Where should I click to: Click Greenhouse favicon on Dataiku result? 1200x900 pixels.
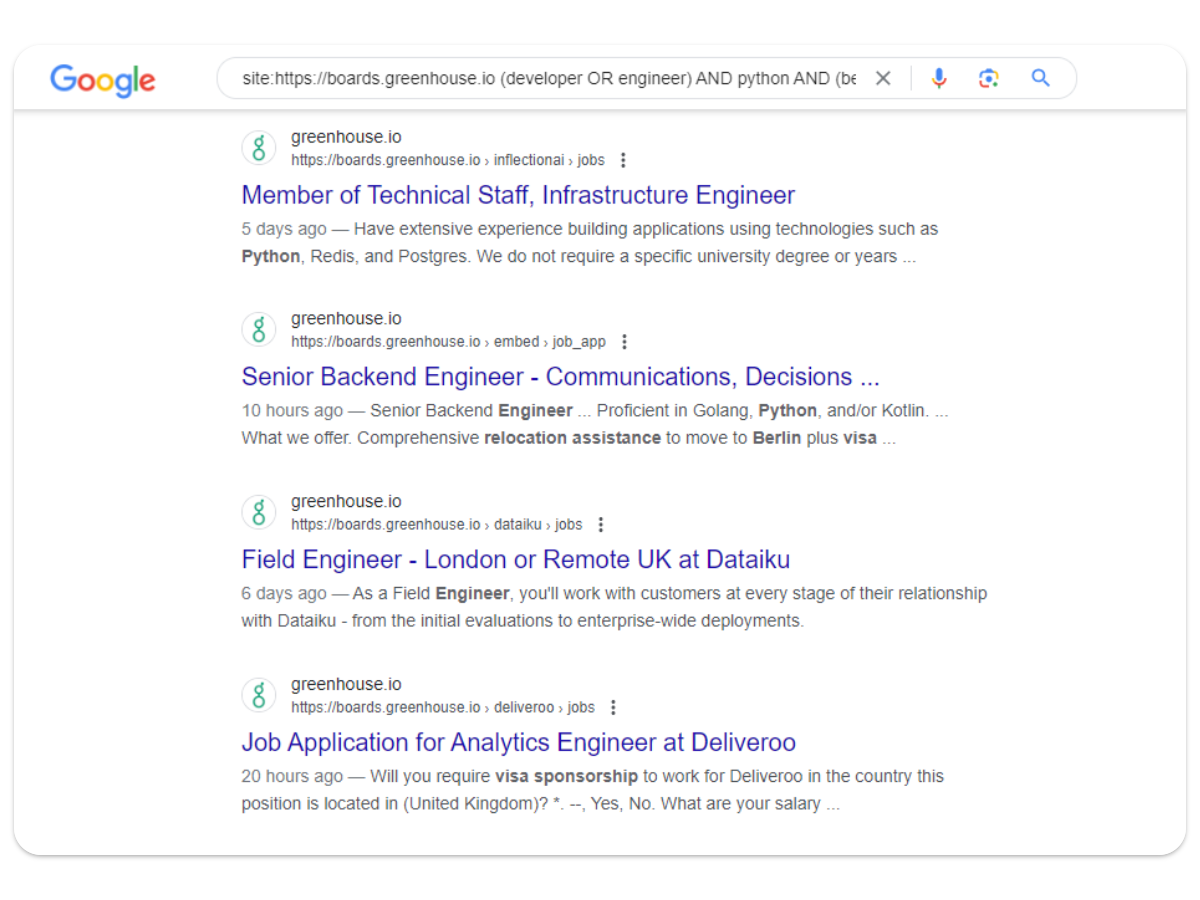click(x=259, y=513)
